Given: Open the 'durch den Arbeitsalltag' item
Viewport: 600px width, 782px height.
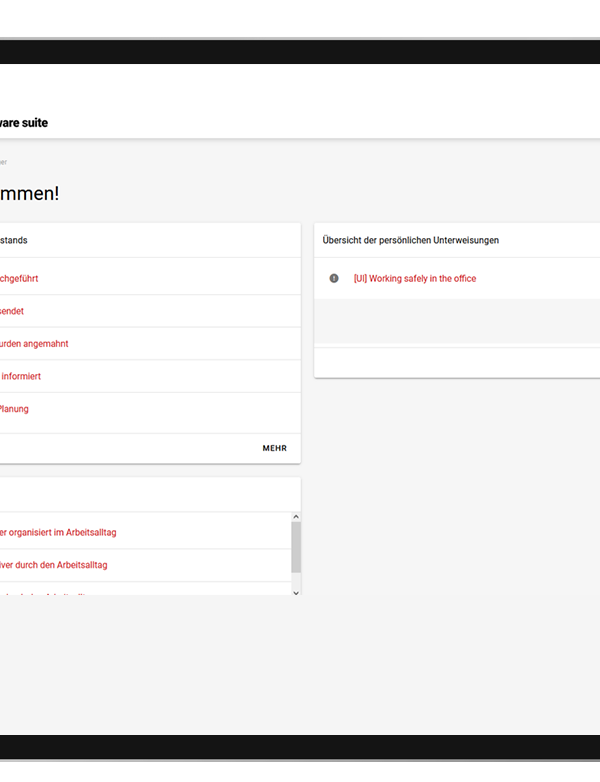Looking at the screenshot, I should pyautogui.click(x=54, y=565).
